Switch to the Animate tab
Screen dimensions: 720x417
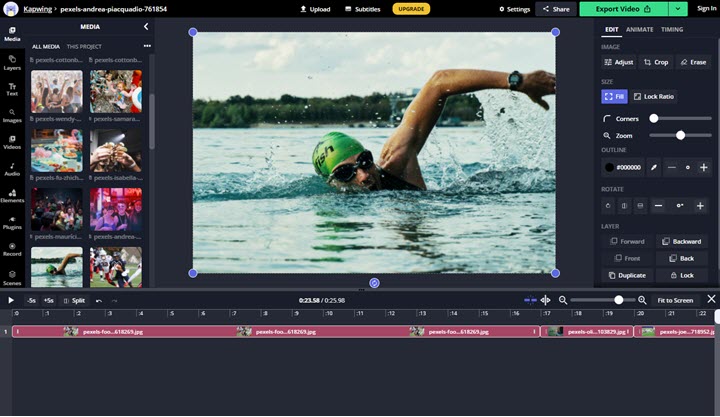640,29
